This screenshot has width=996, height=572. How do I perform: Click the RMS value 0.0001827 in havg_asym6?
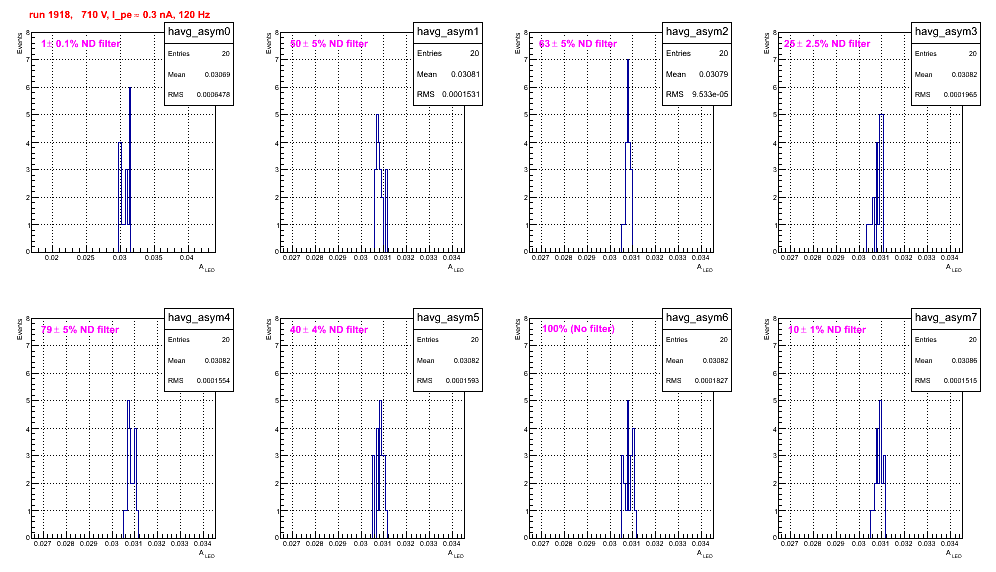click(711, 381)
